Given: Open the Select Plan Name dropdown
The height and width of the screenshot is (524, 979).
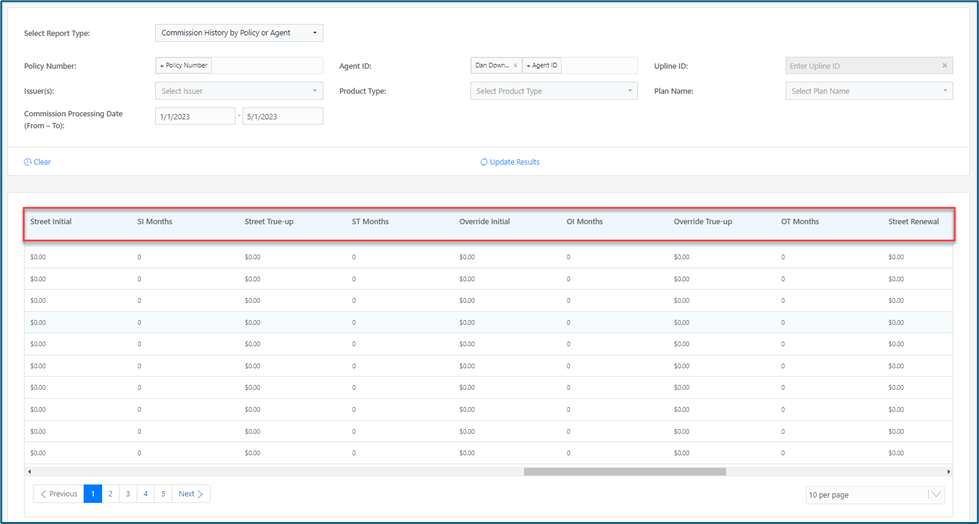Looking at the screenshot, I should [x=868, y=91].
